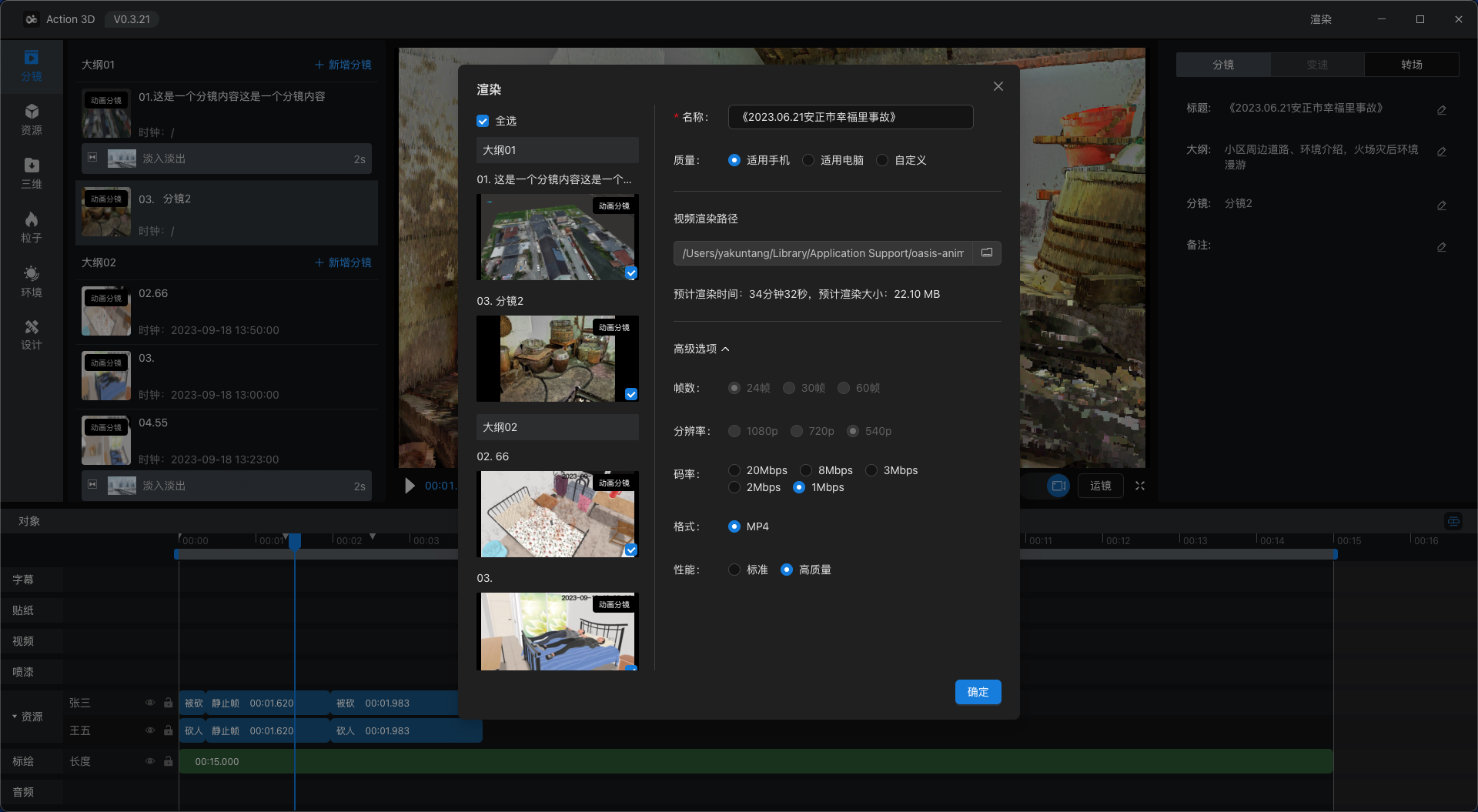The width and height of the screenshot is (1478, 812).
Task: Edit the 标题 title with pencil icon
Action: pos(1441,110)
